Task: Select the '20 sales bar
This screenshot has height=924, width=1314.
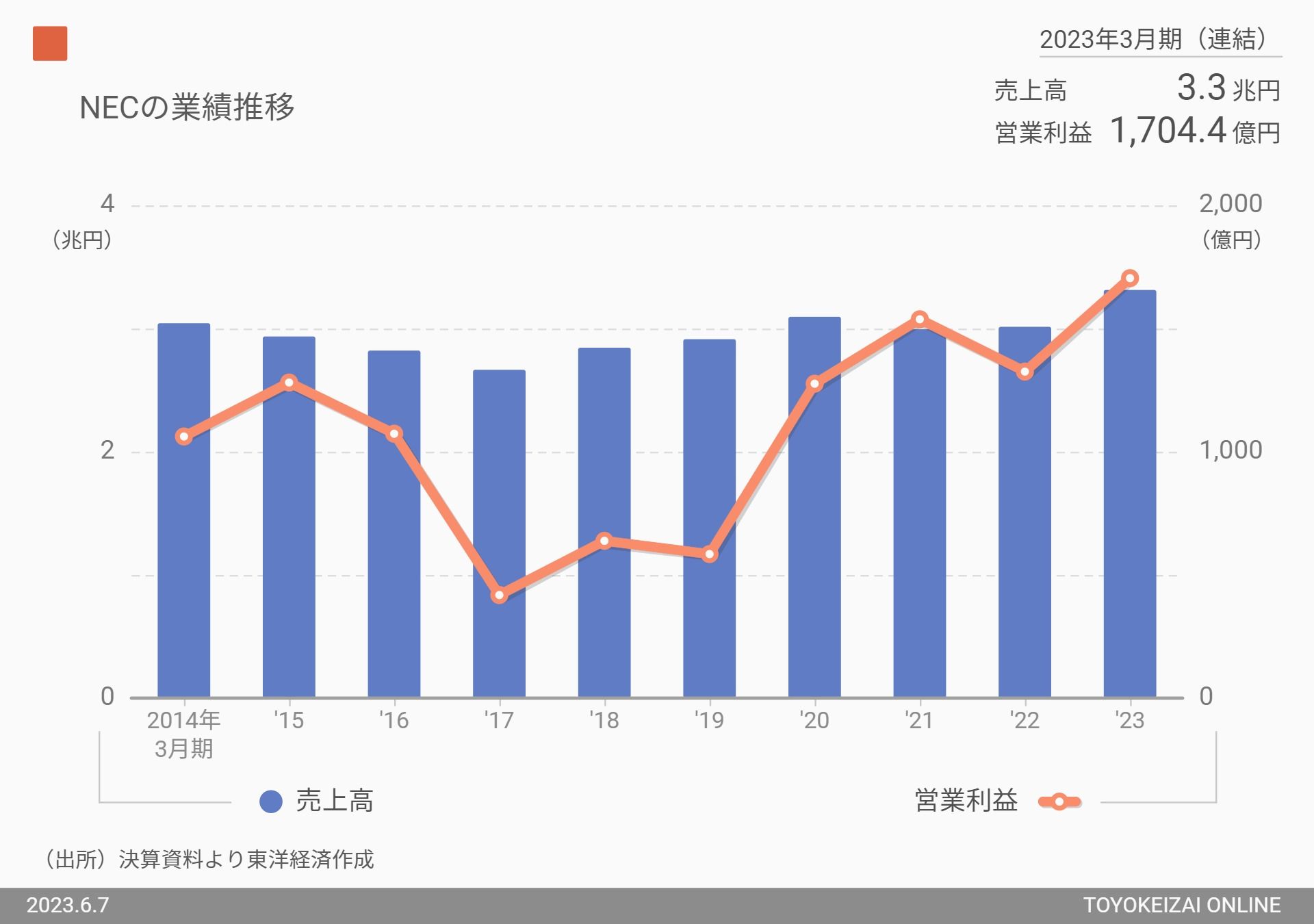Action: [814, 507]
